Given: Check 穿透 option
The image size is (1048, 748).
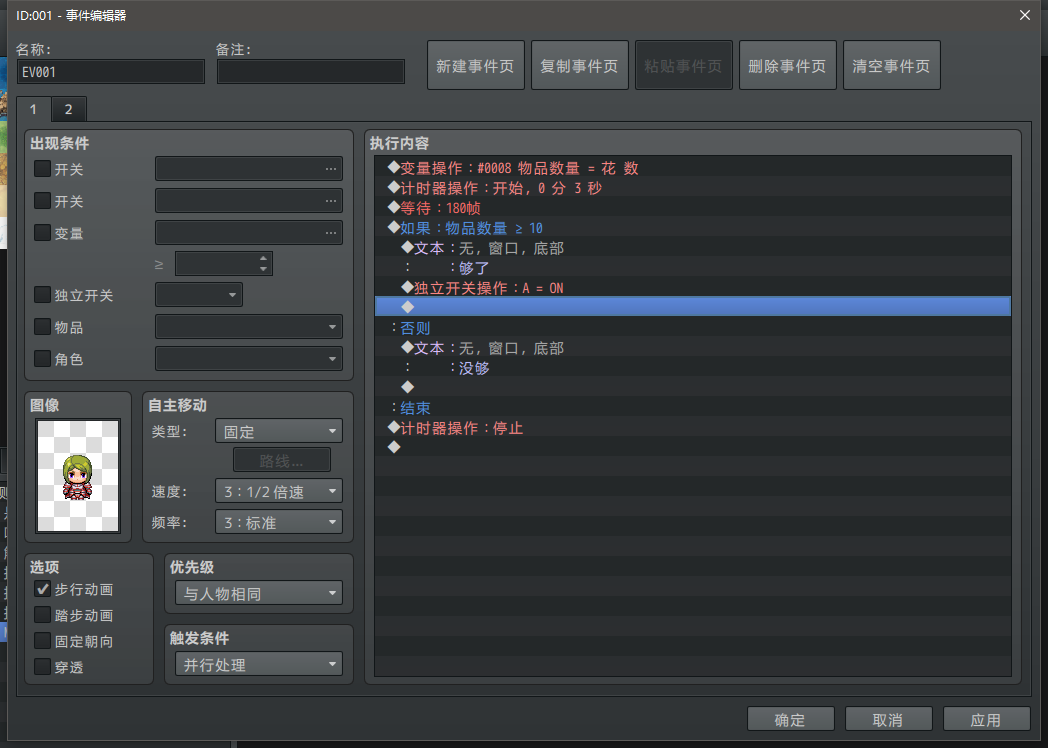Looking at the screenshot, I should pyautogui.click(x=42, y=666).
